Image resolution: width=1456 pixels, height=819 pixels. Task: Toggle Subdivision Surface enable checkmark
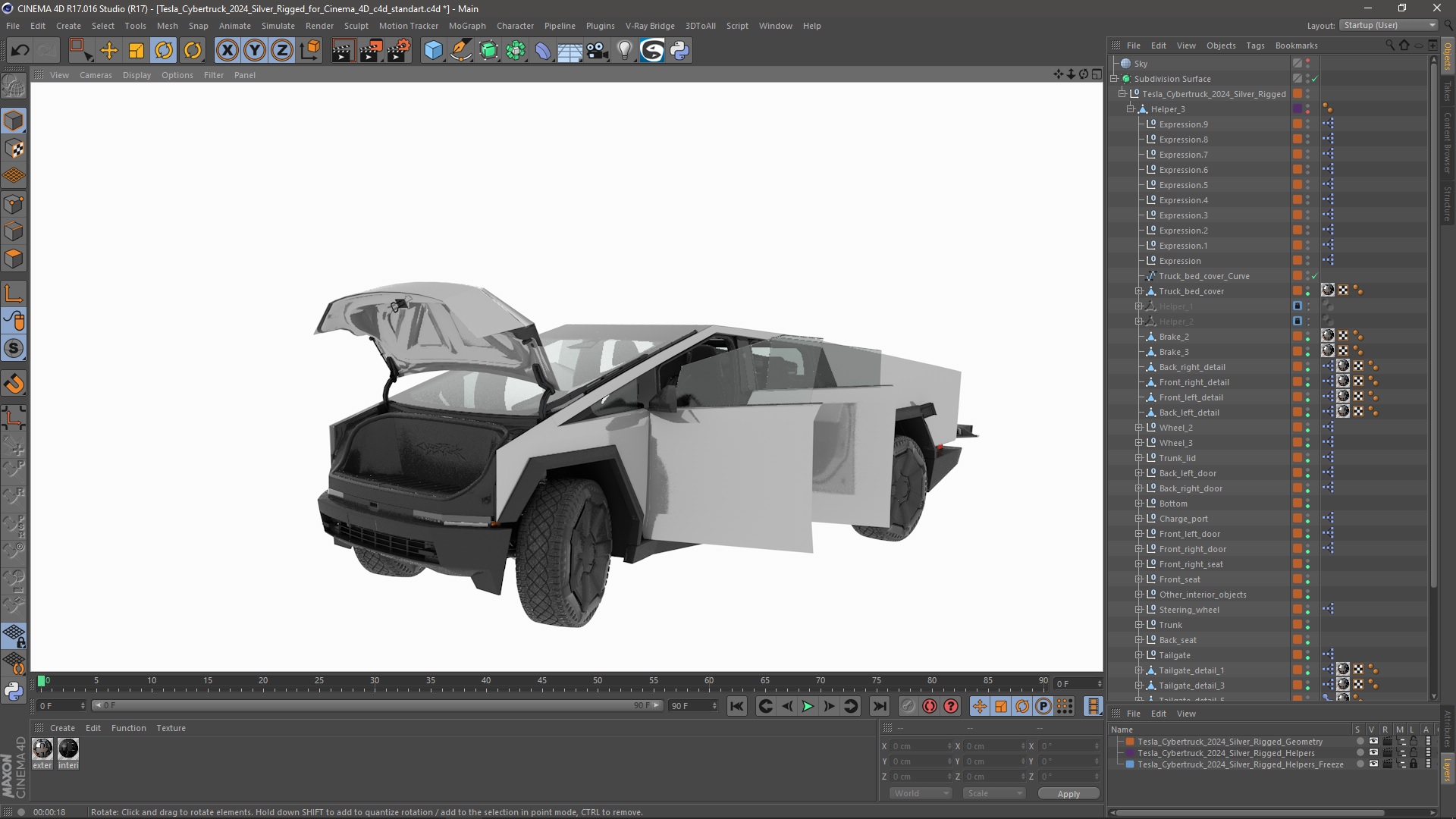1315,79
